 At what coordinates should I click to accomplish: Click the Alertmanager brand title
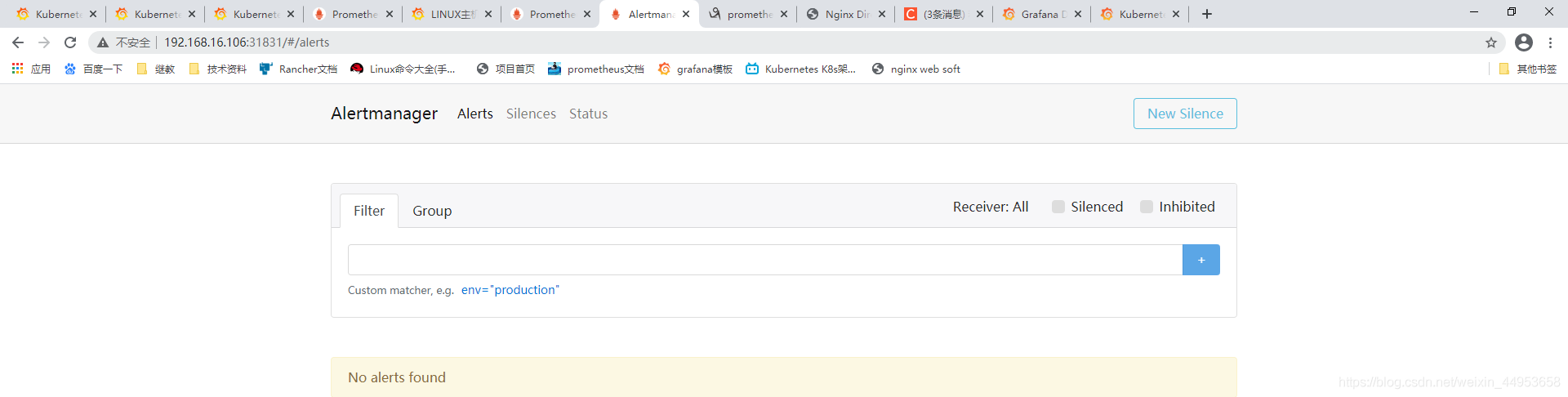tap(384, 114)
